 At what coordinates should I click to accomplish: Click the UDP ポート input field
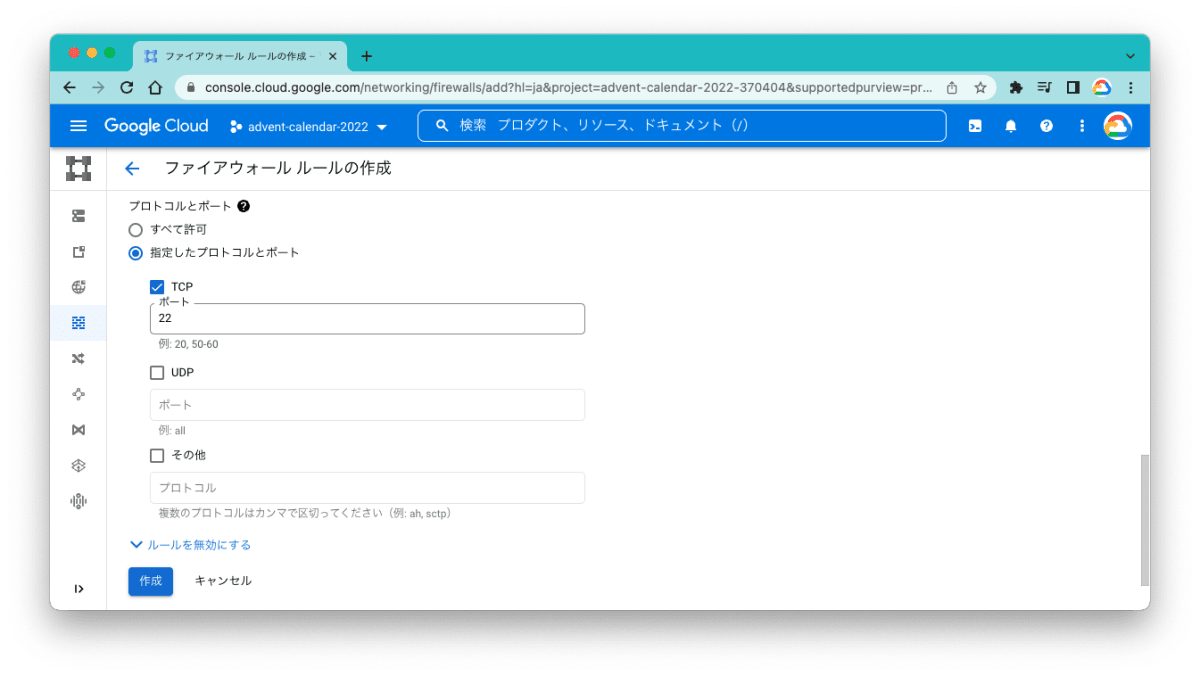(x=367, y=405)
